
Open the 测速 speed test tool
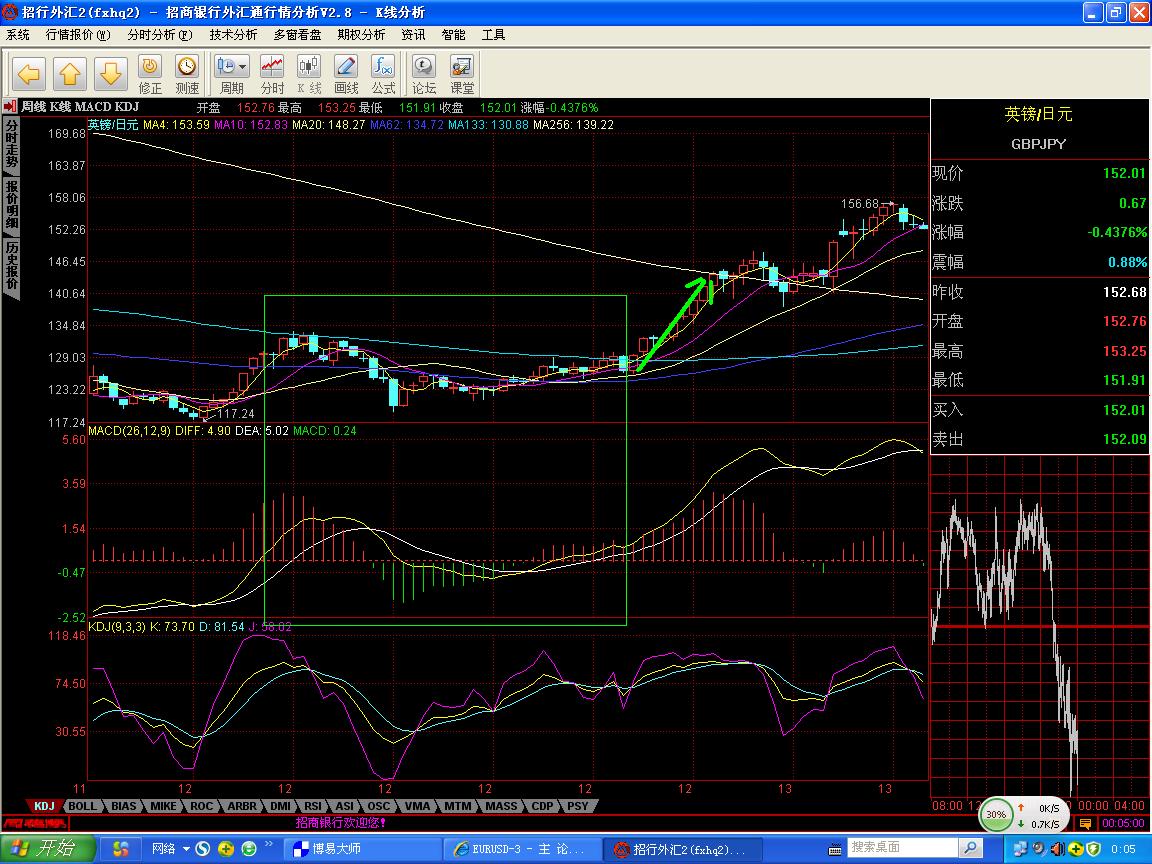tap(187, 74)
